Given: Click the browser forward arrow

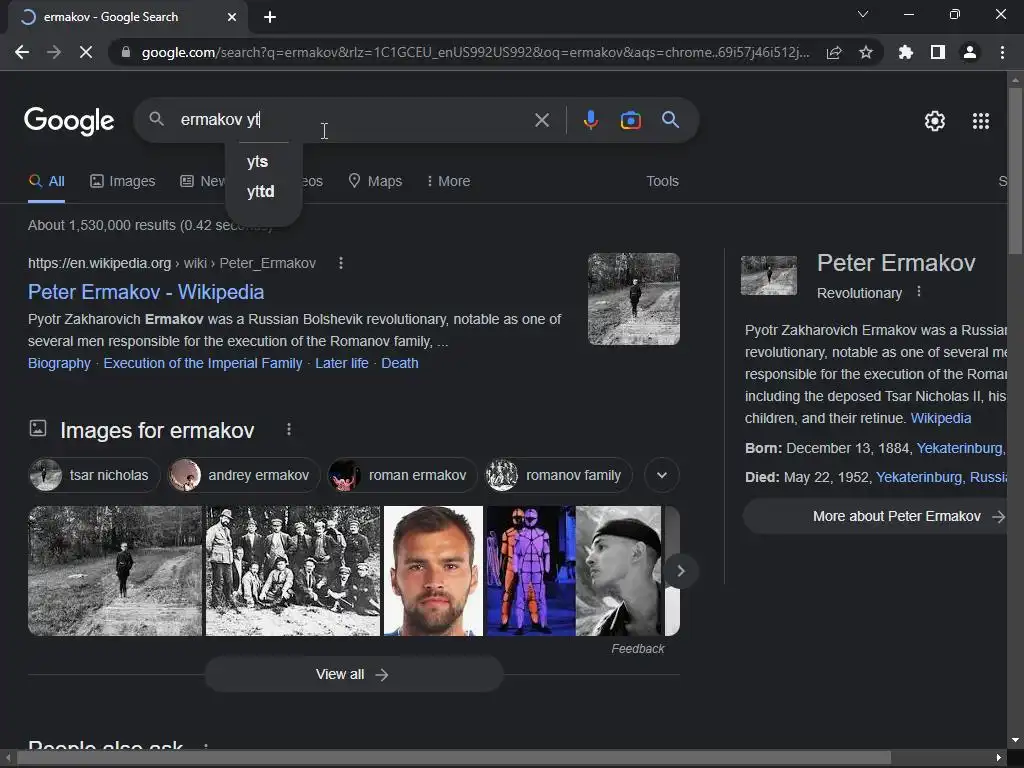Looking at the screenshot, I should (x=54, y=52).
